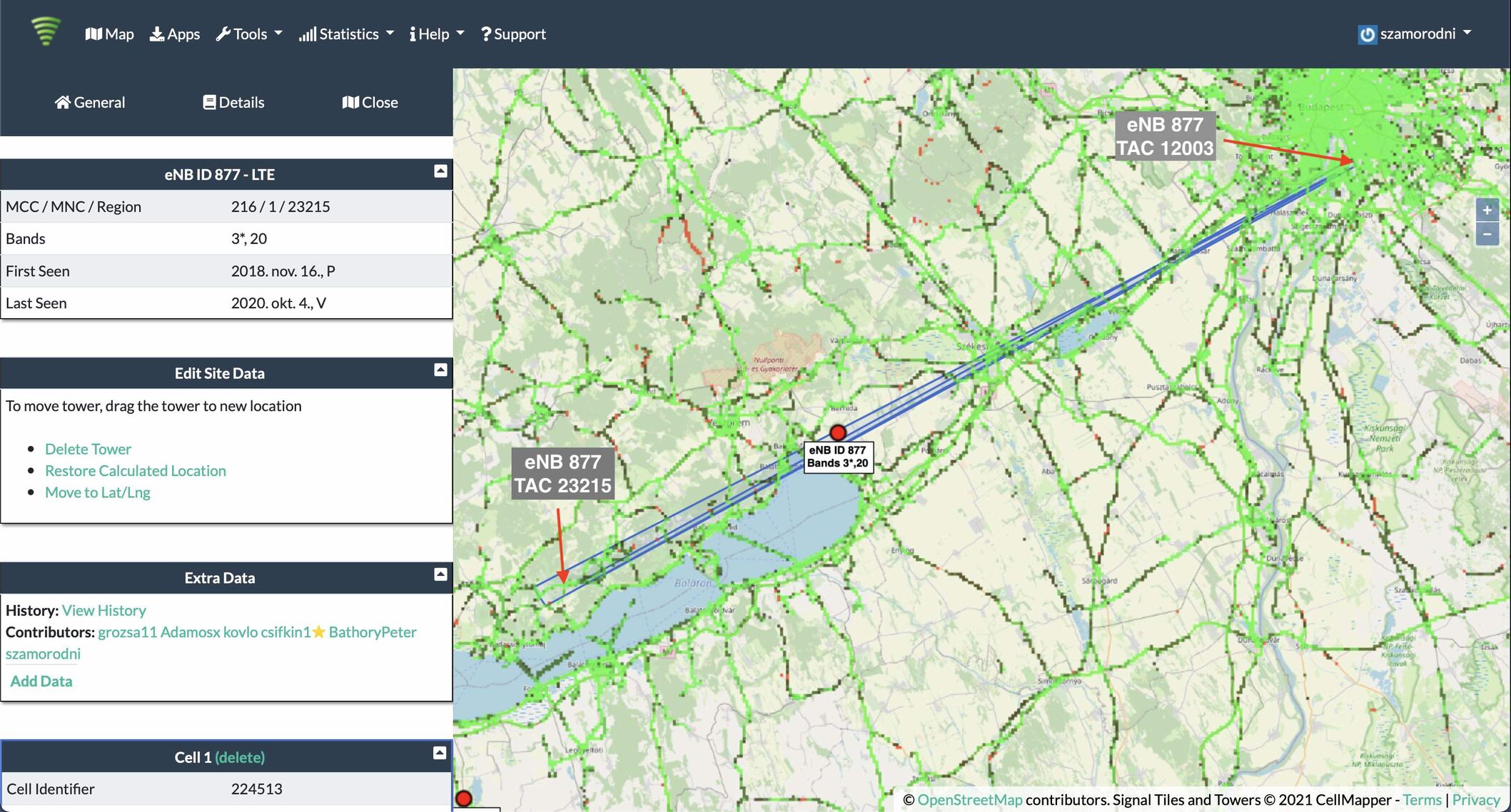Image resolution: width=1511 pixels, height=812 pixels.
Task: Click the Cell 1 delete link
Action: tap(240, 757)
